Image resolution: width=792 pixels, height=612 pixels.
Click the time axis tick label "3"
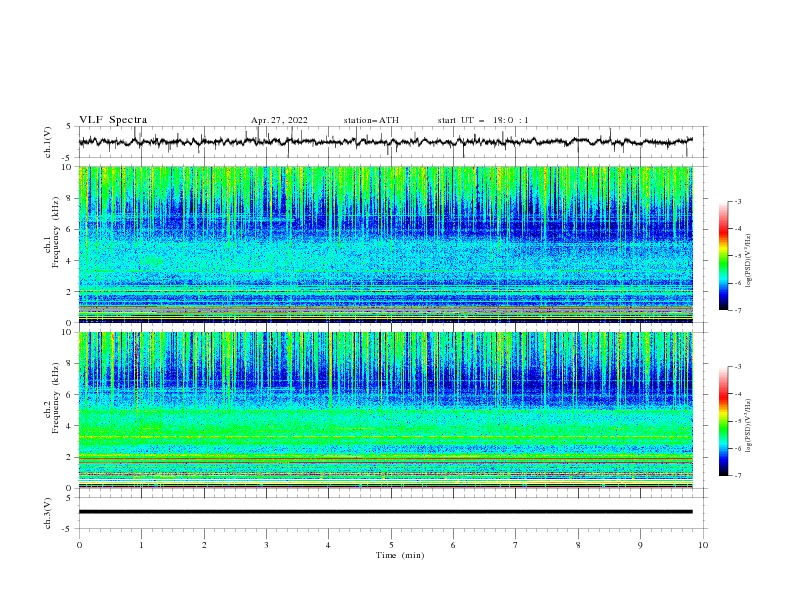[x=266, y=545]
